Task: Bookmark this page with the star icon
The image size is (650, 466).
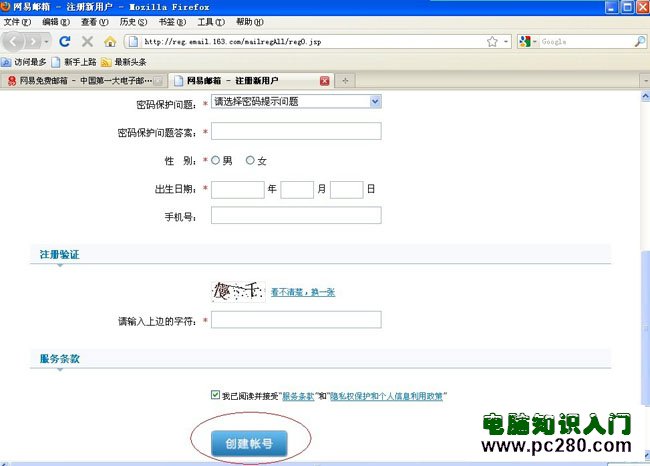Action: pyautogui.click(x=492, y=42)
